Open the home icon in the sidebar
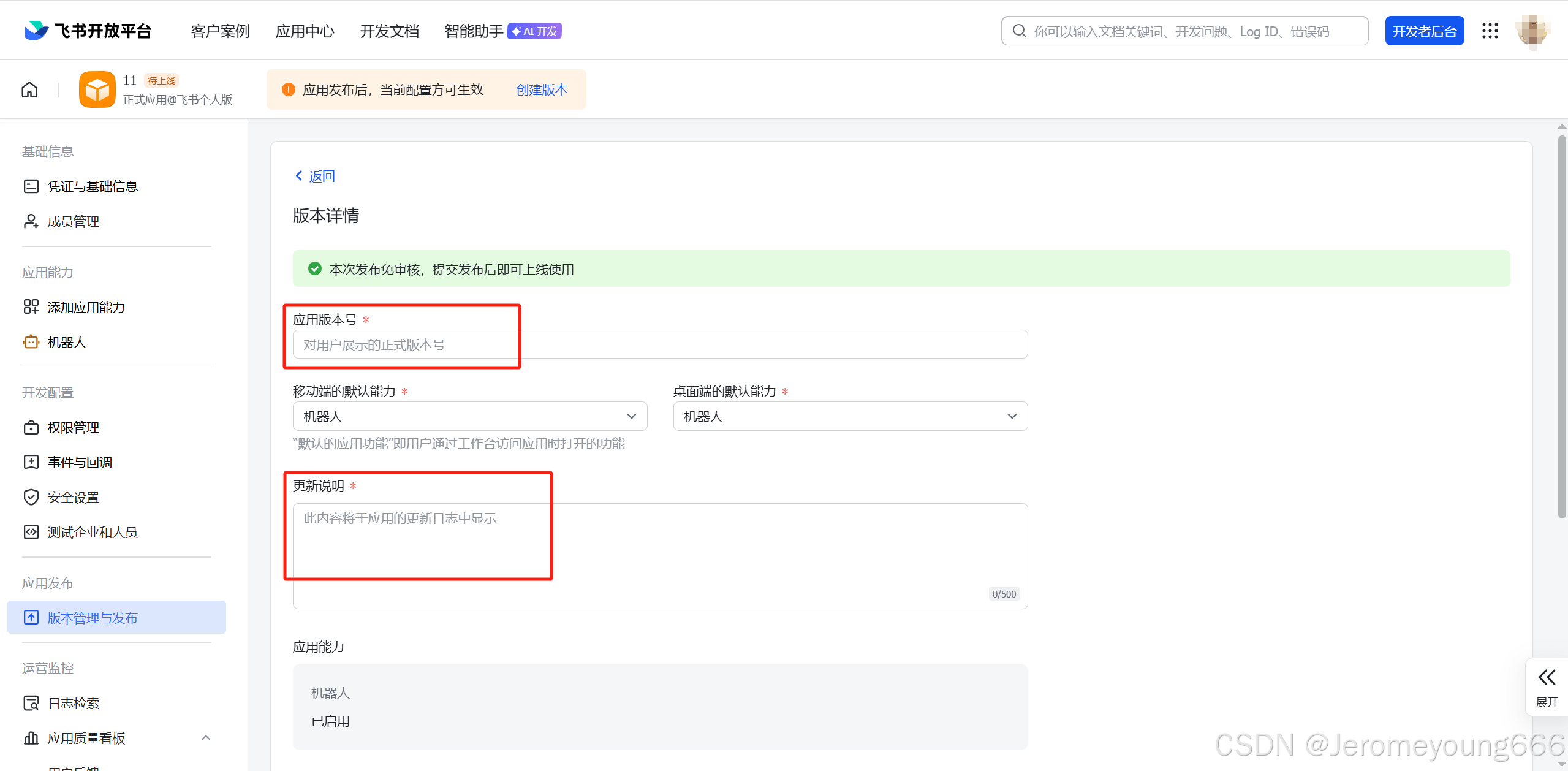 pos(29,89)
